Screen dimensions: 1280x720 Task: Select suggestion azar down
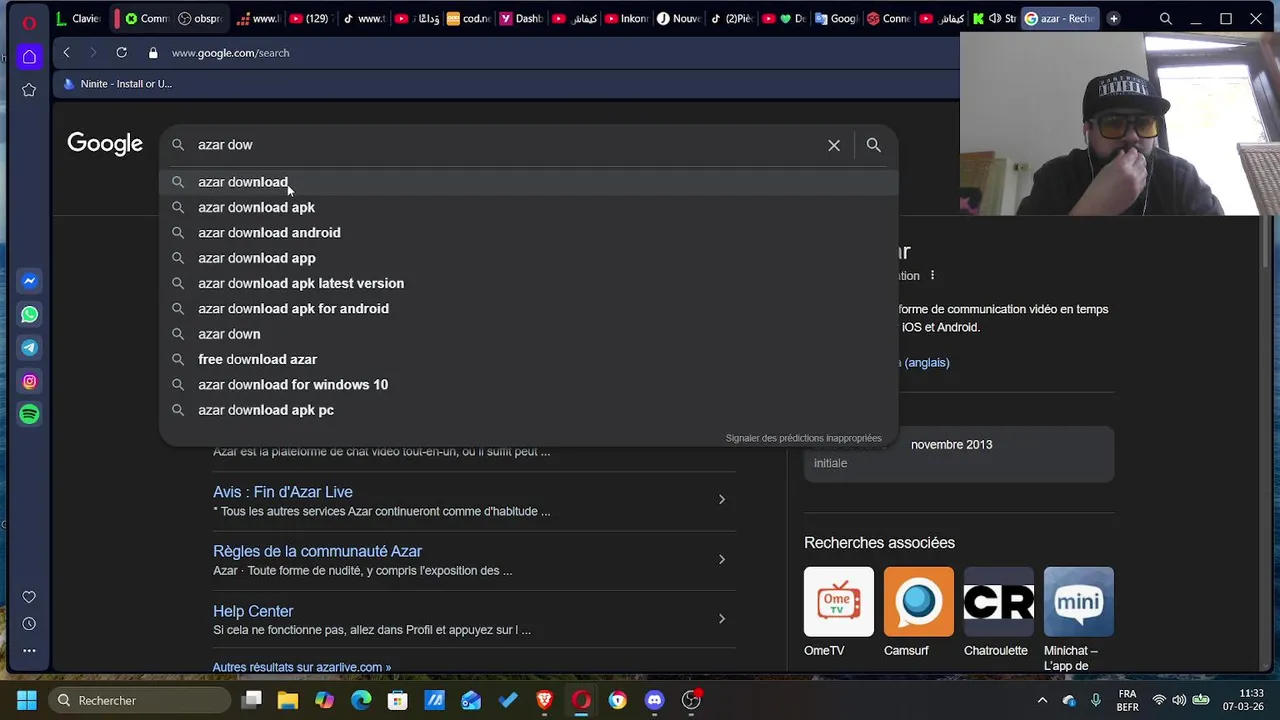(529, 334)
